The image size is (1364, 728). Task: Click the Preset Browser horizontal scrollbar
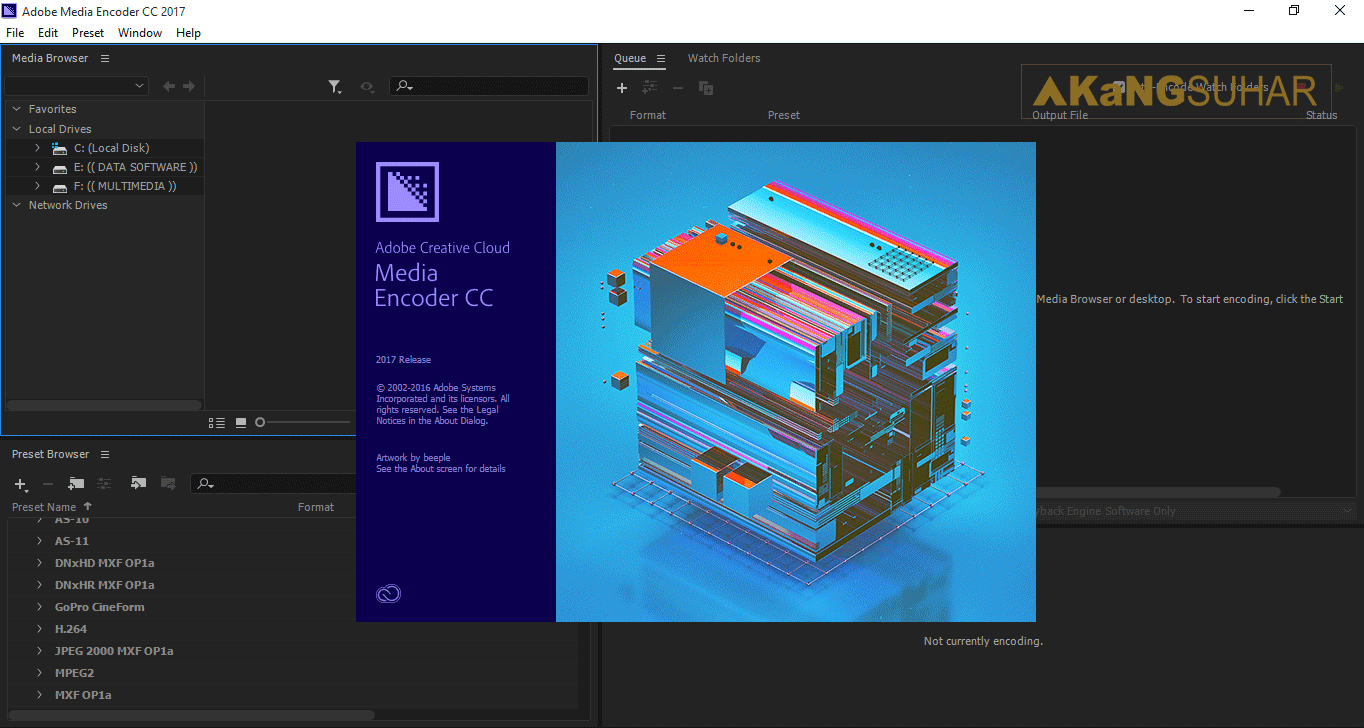pos(190,715)
